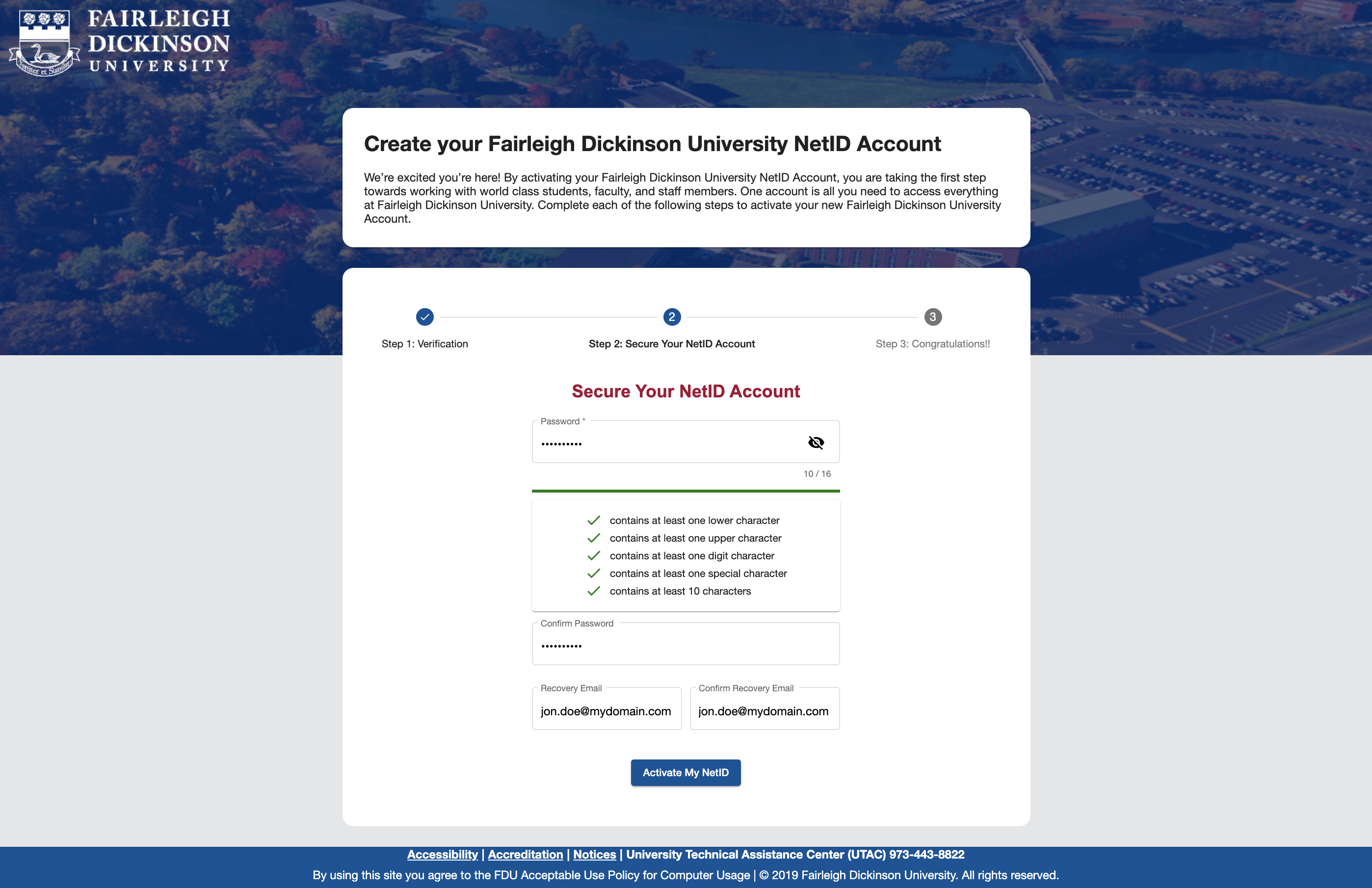The width and height of the screenshot is (1372, 888).
Task: Click the Step 1 Verification checkmark icon
Action: coord(425,316)
